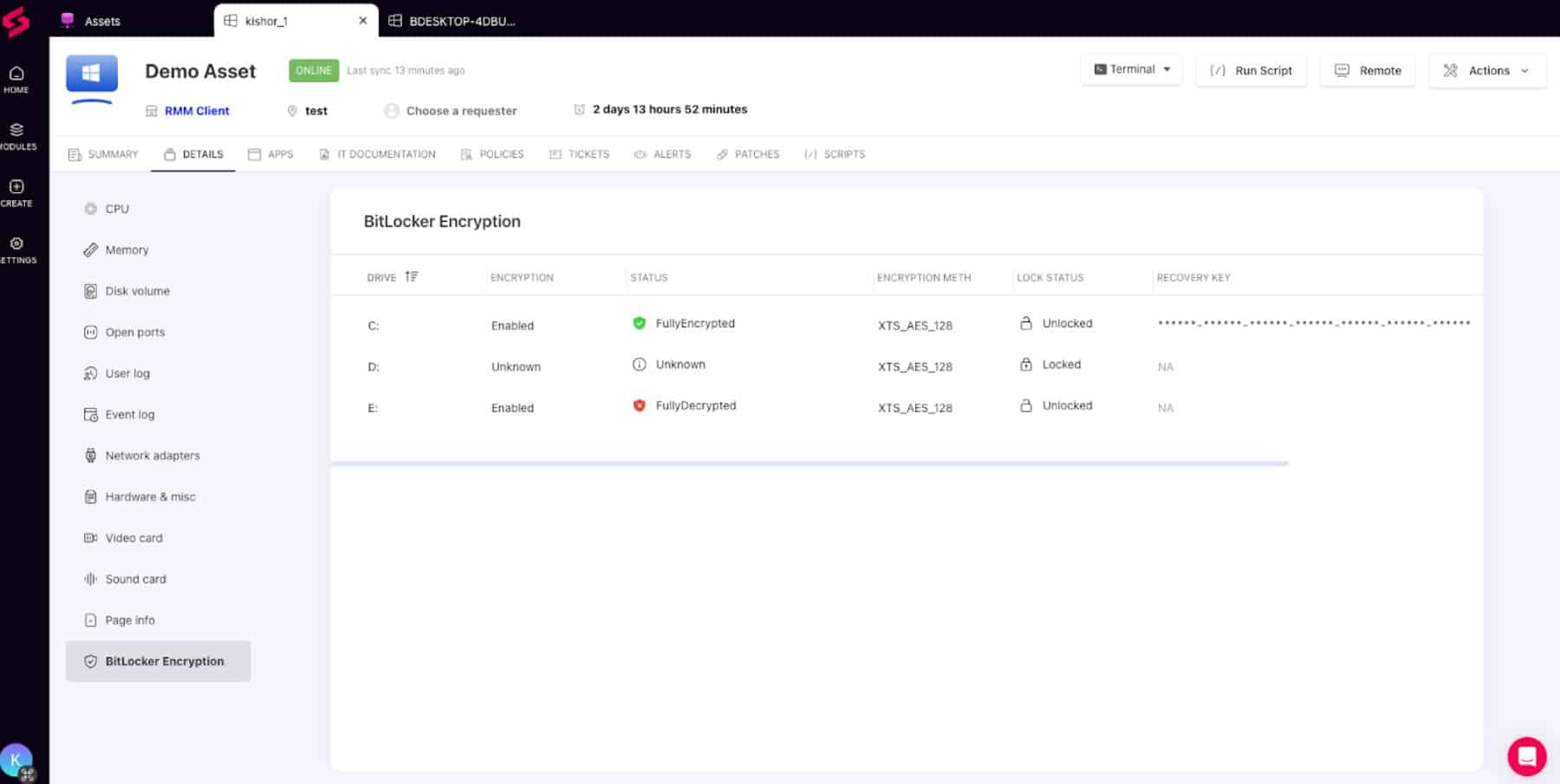Expand the Actions dropdown menu
Viewport: 1560px width, 784px height.
(x=1487, y=71)
